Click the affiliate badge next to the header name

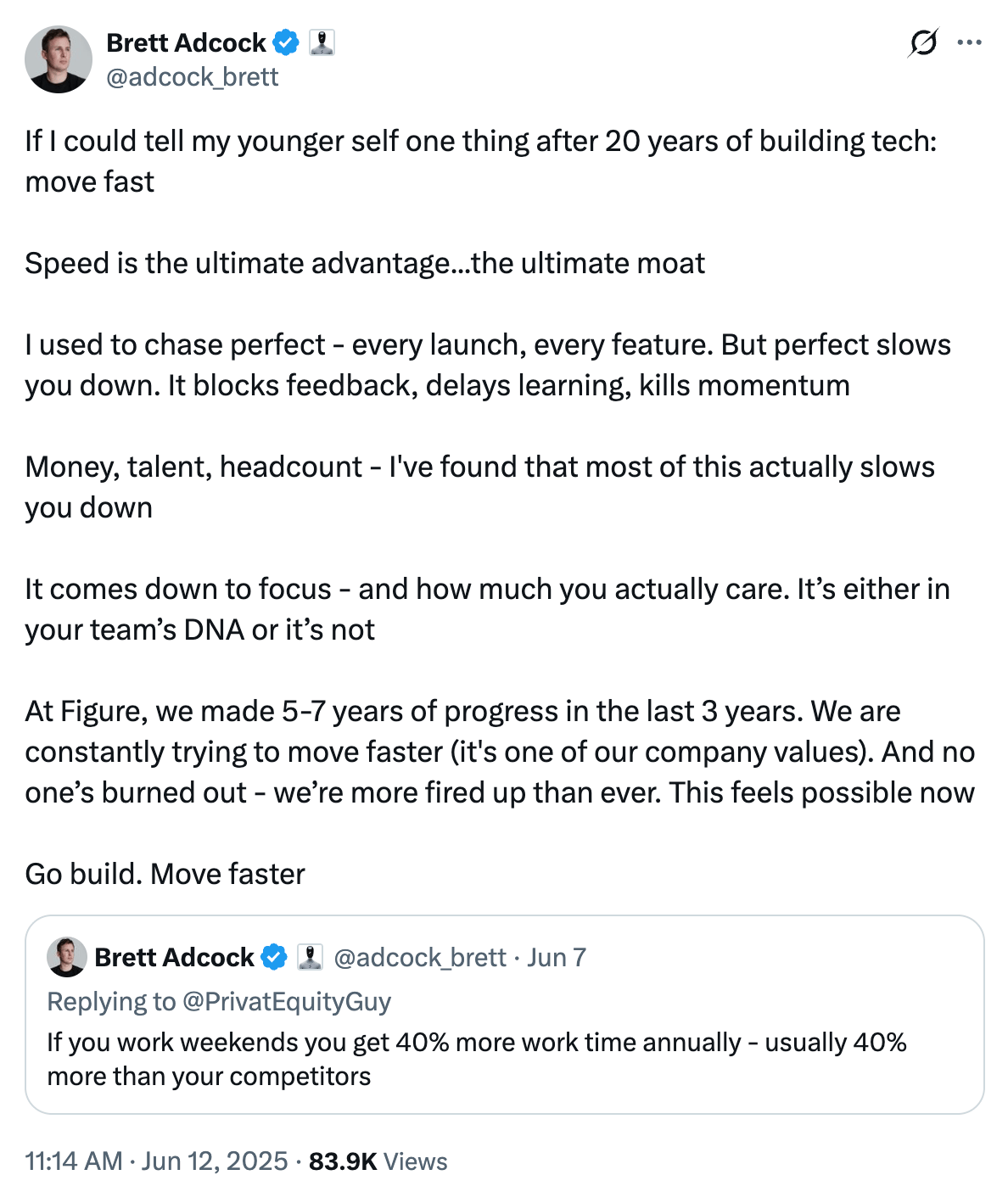[x=322, y=42]
